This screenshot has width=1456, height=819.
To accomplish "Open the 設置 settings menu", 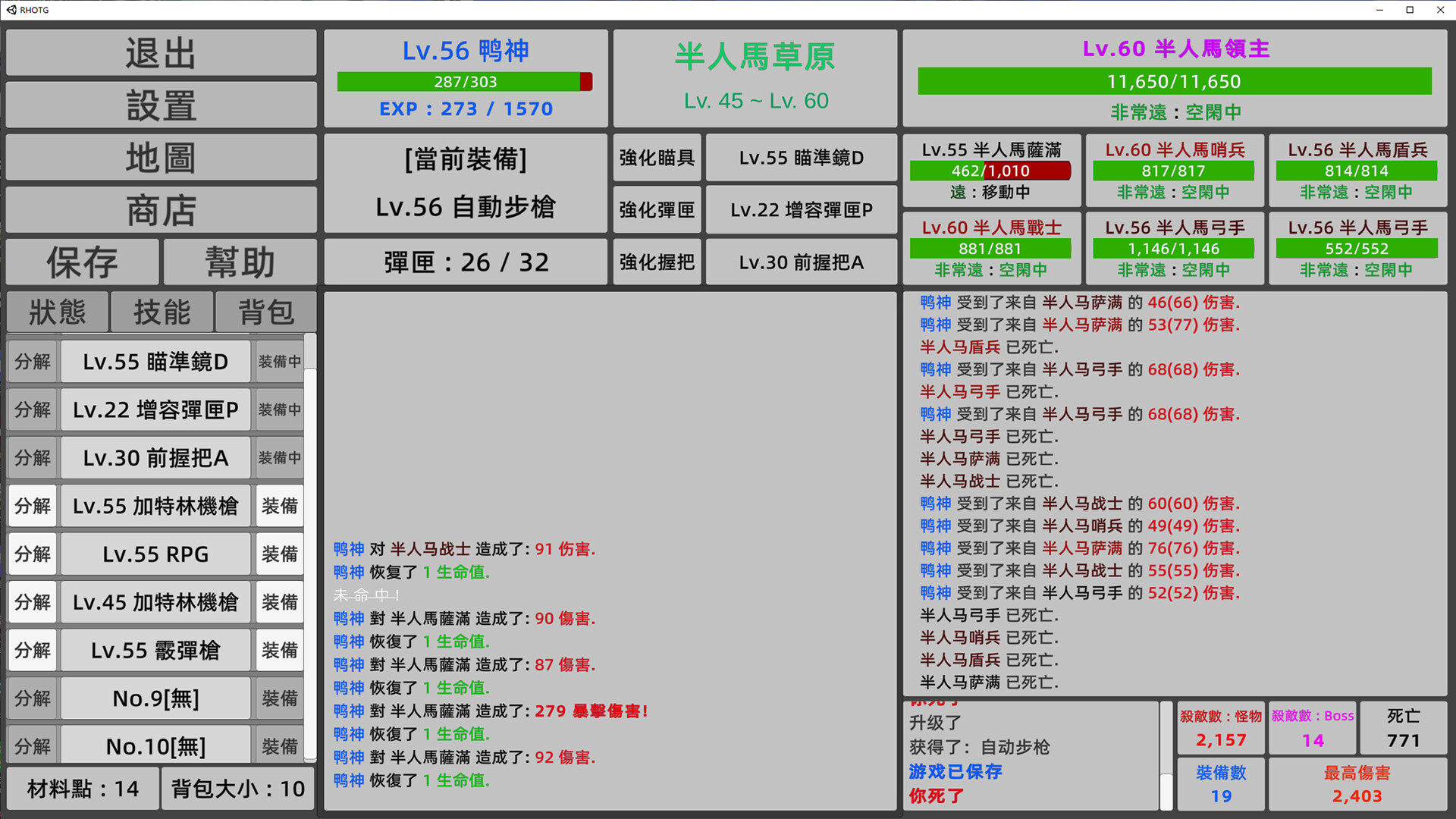I will [161, 105].
